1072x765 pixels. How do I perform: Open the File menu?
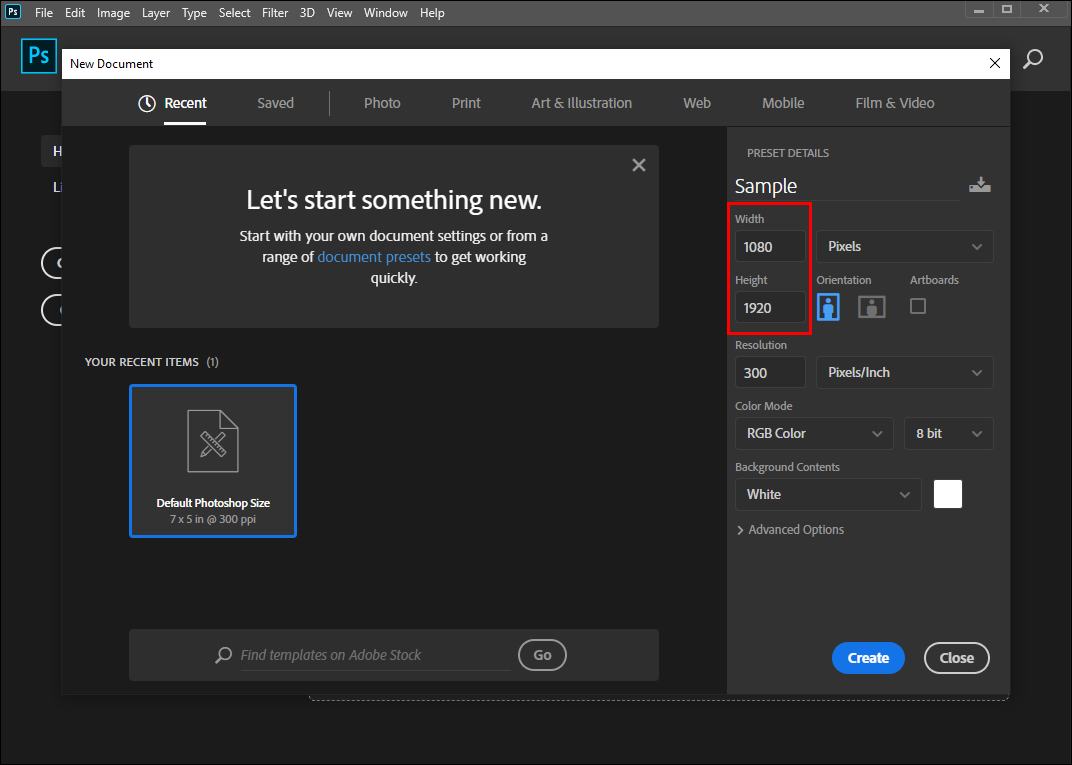point(44,13)
